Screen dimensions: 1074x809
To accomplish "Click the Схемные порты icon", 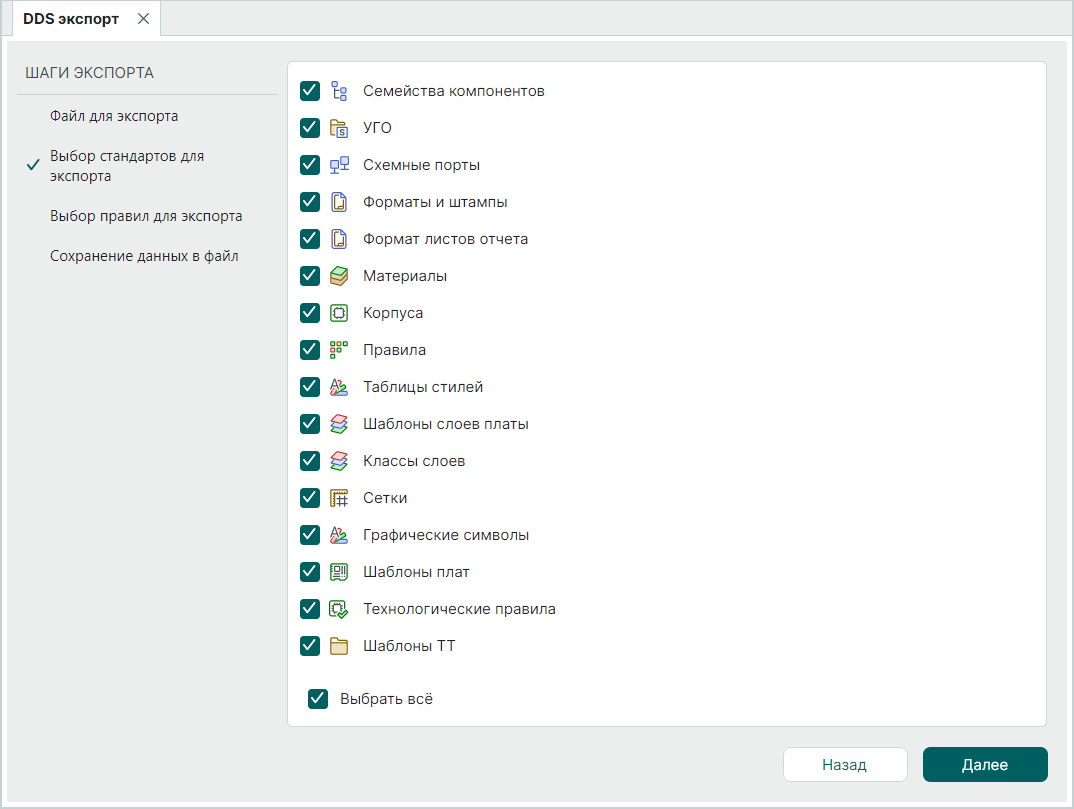I will click(x=339, y=165).
